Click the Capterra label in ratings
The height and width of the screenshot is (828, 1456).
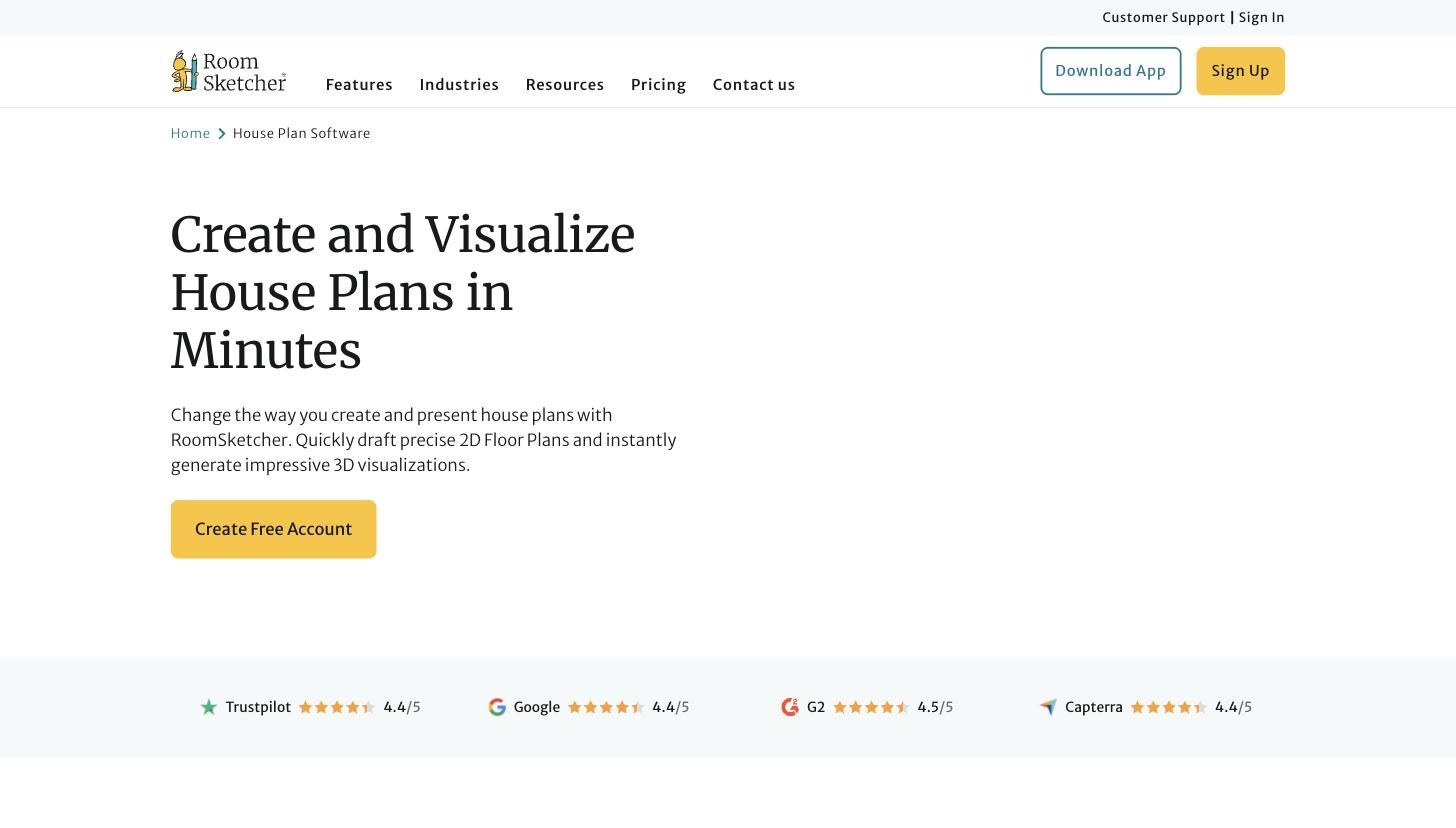coord(1094,707)
